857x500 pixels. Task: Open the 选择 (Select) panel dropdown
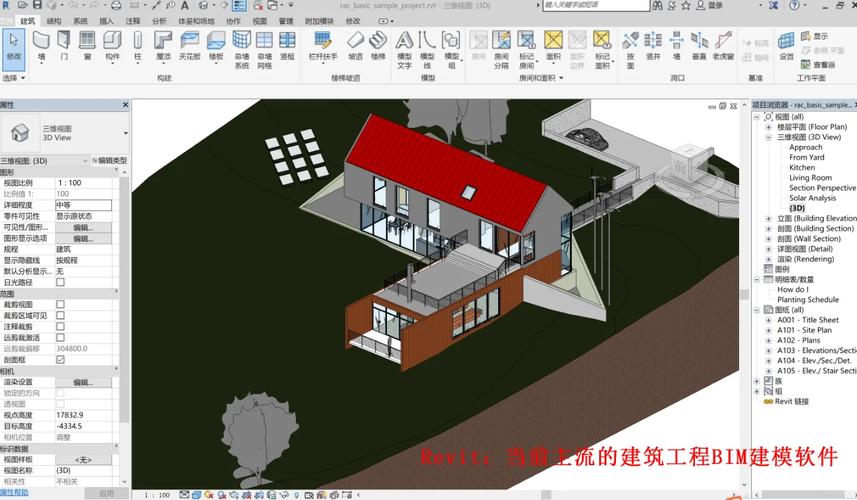[14, 78]
